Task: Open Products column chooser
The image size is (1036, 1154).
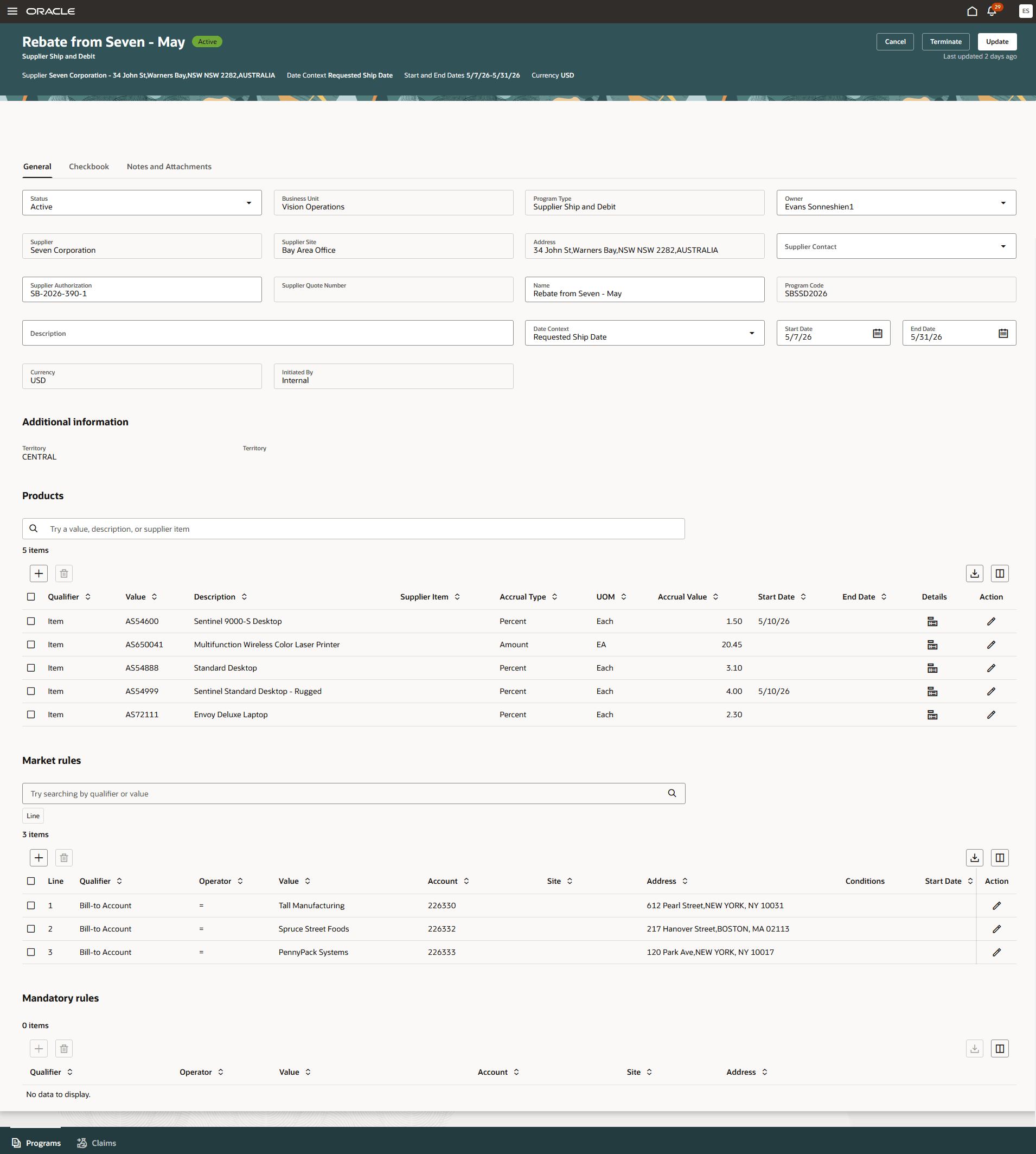Action: click(x=1000, y=573)
